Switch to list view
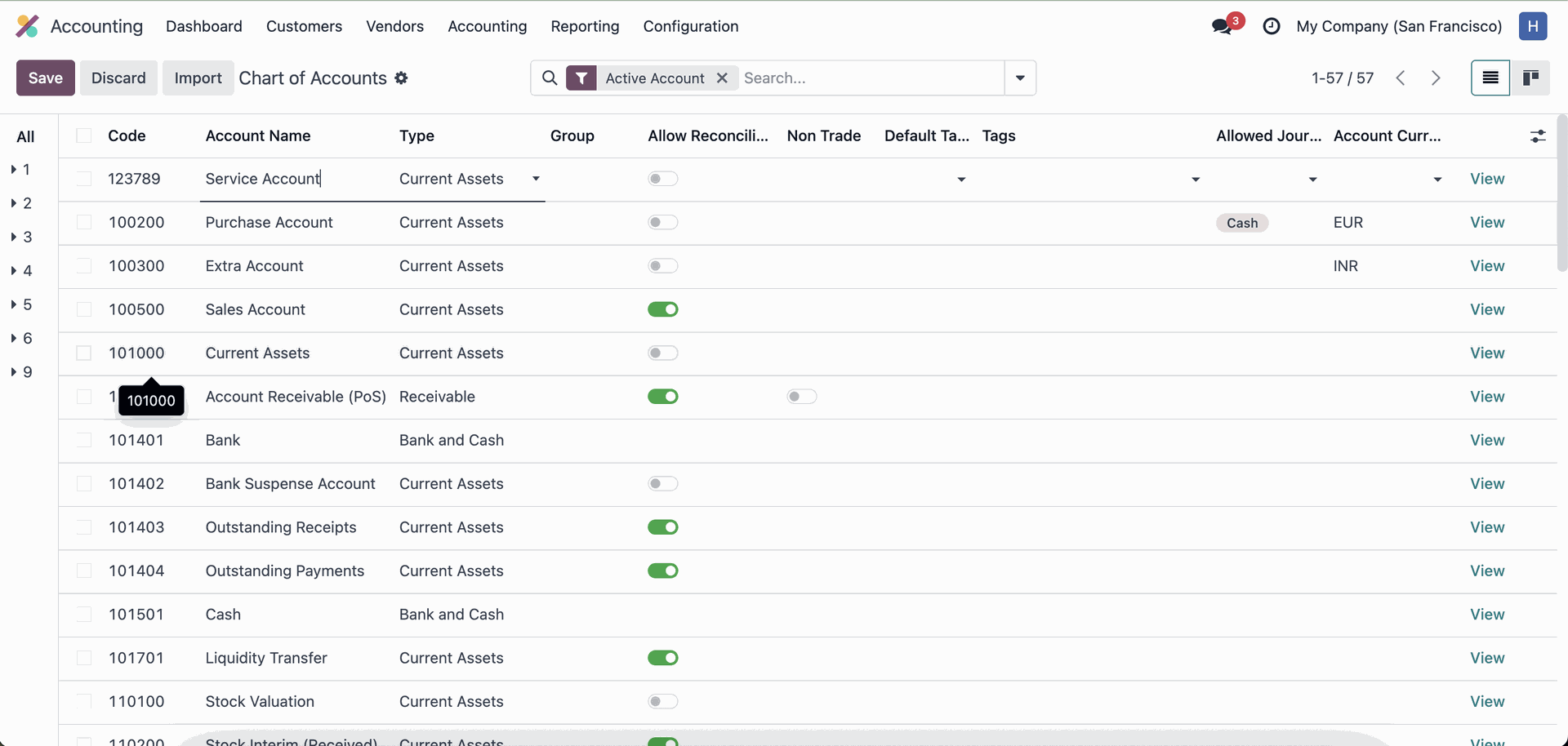Viewport: 1568px width, 746px height. click(1490, 78)
